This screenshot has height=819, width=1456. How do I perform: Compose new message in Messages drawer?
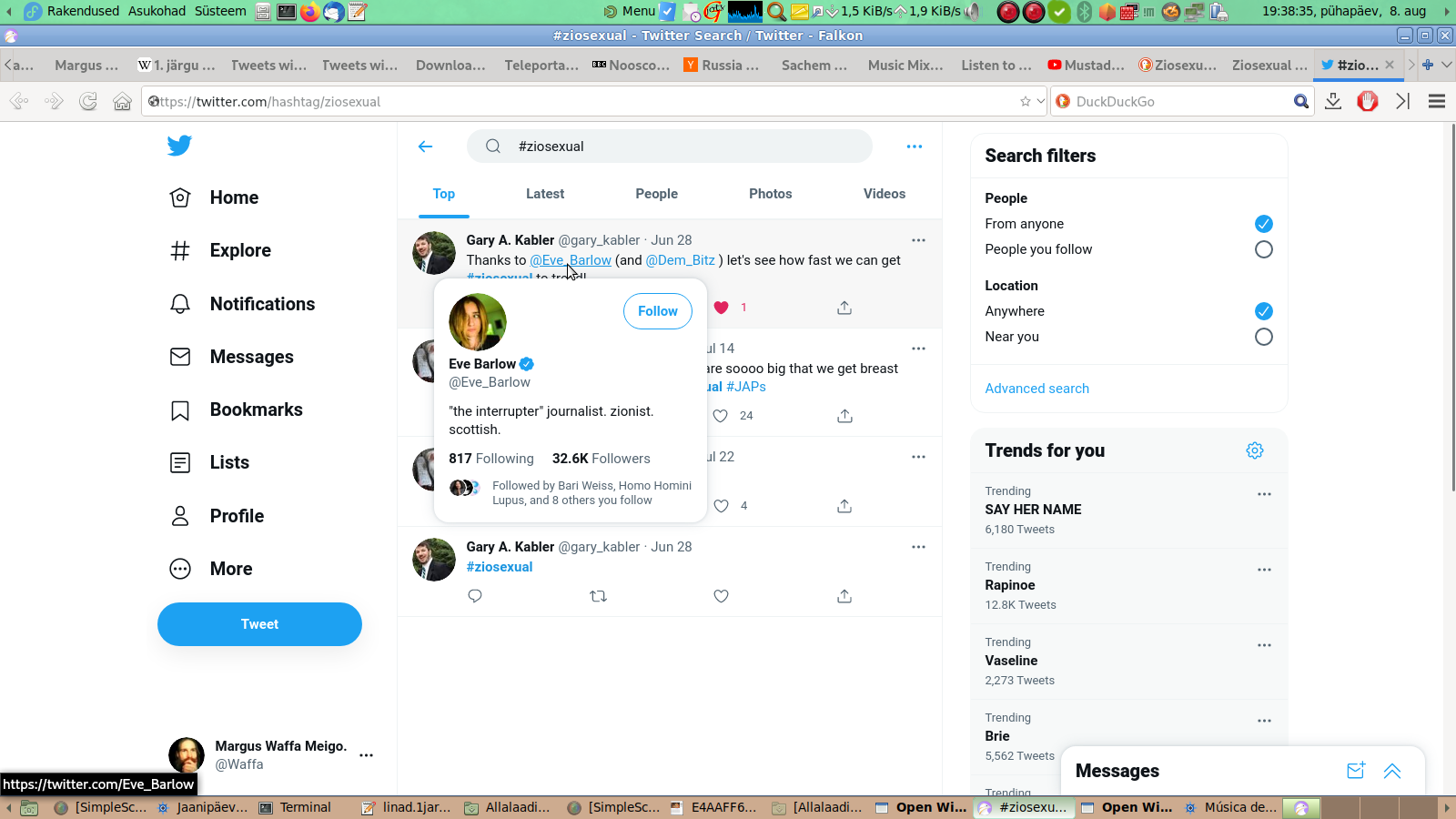pos(1356,771)
